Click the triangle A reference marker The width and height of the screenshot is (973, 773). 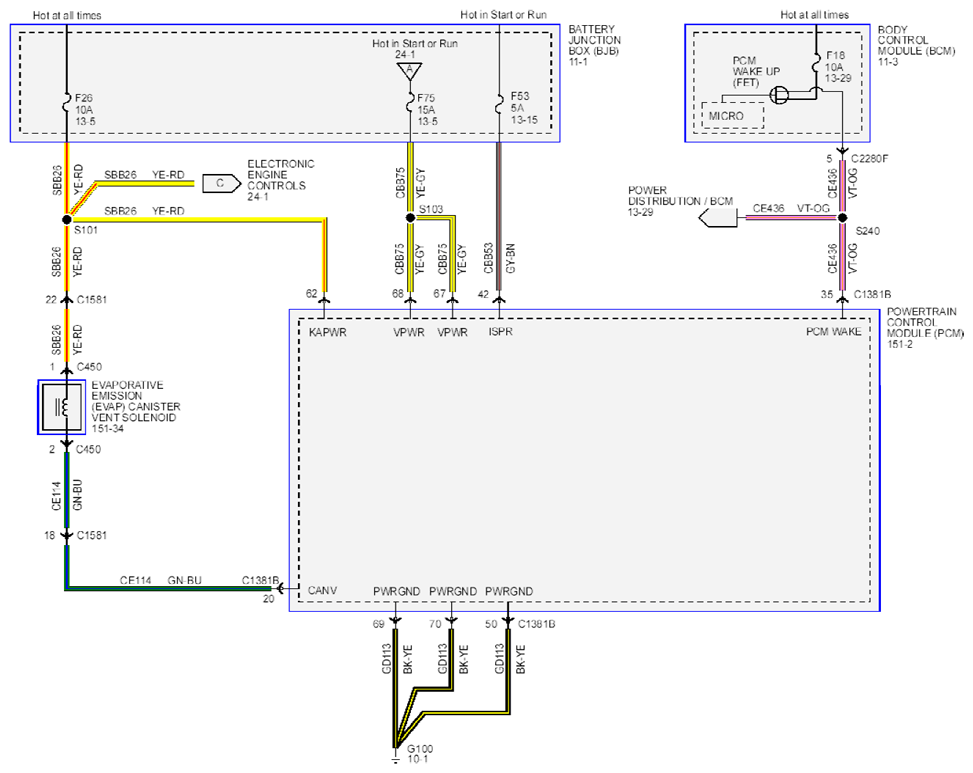point(409,72)
